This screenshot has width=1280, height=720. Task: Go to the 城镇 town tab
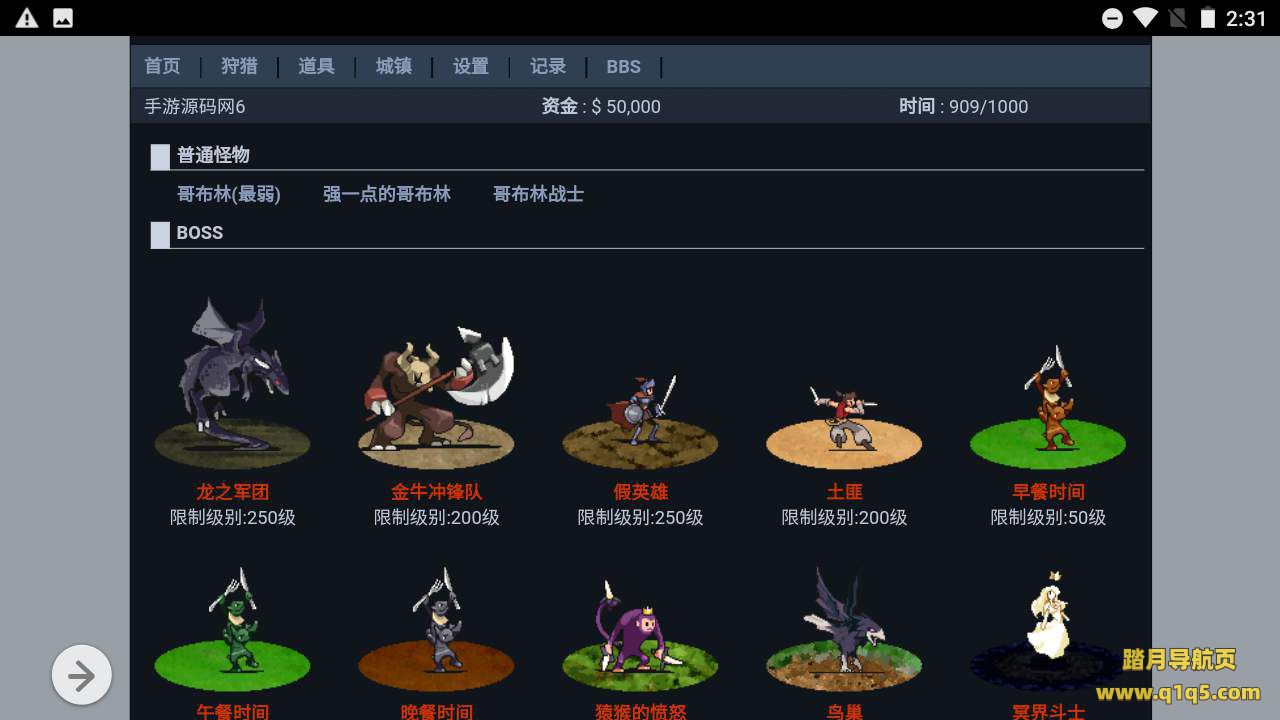(394, 66)
